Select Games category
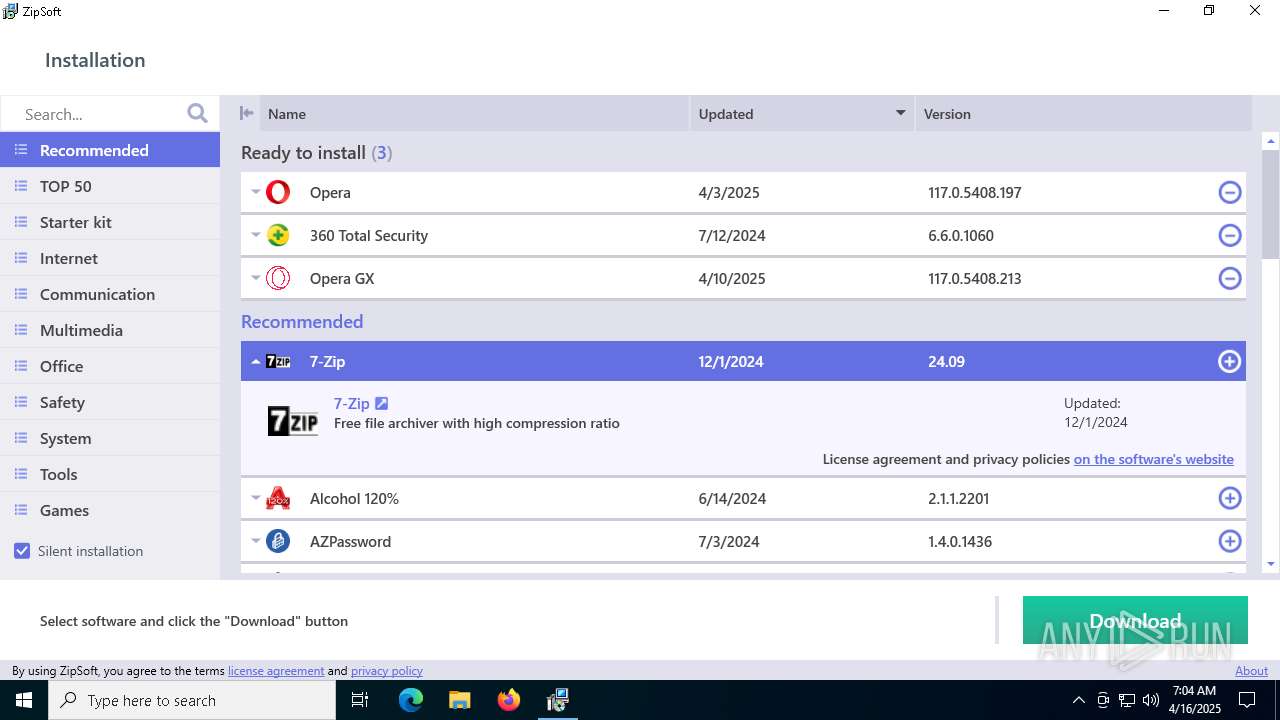This screenshot has height=720, width=1280. click(110, 510)
